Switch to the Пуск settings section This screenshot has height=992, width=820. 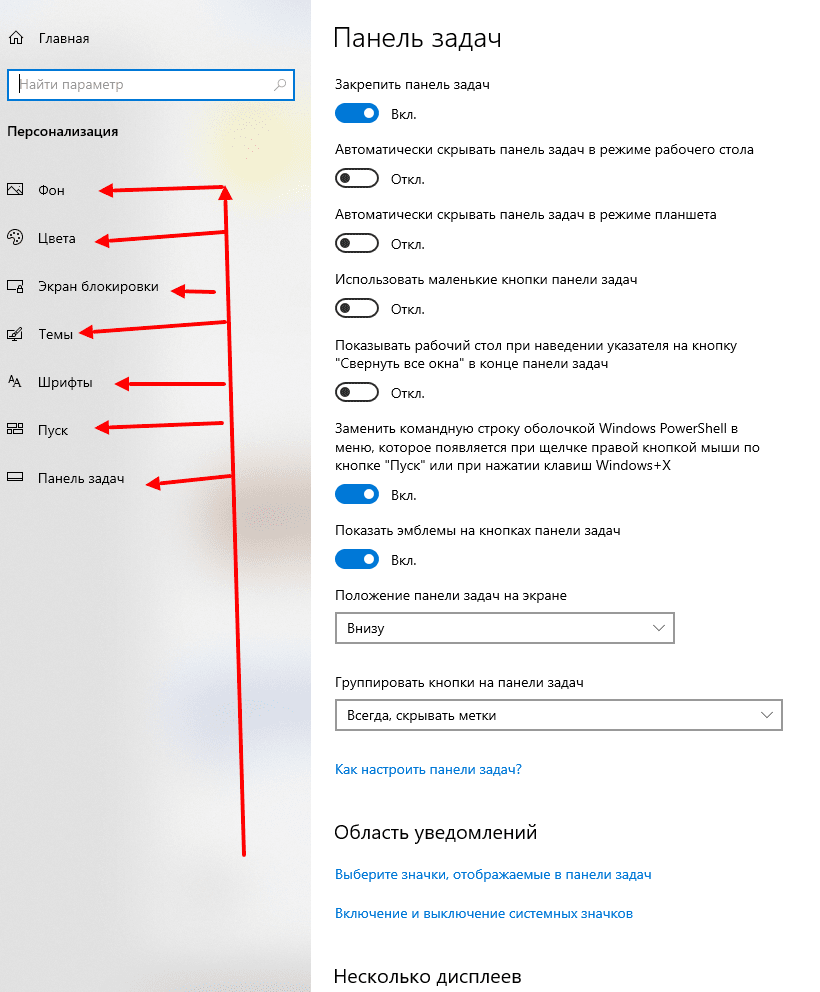[x=53, y=430]
